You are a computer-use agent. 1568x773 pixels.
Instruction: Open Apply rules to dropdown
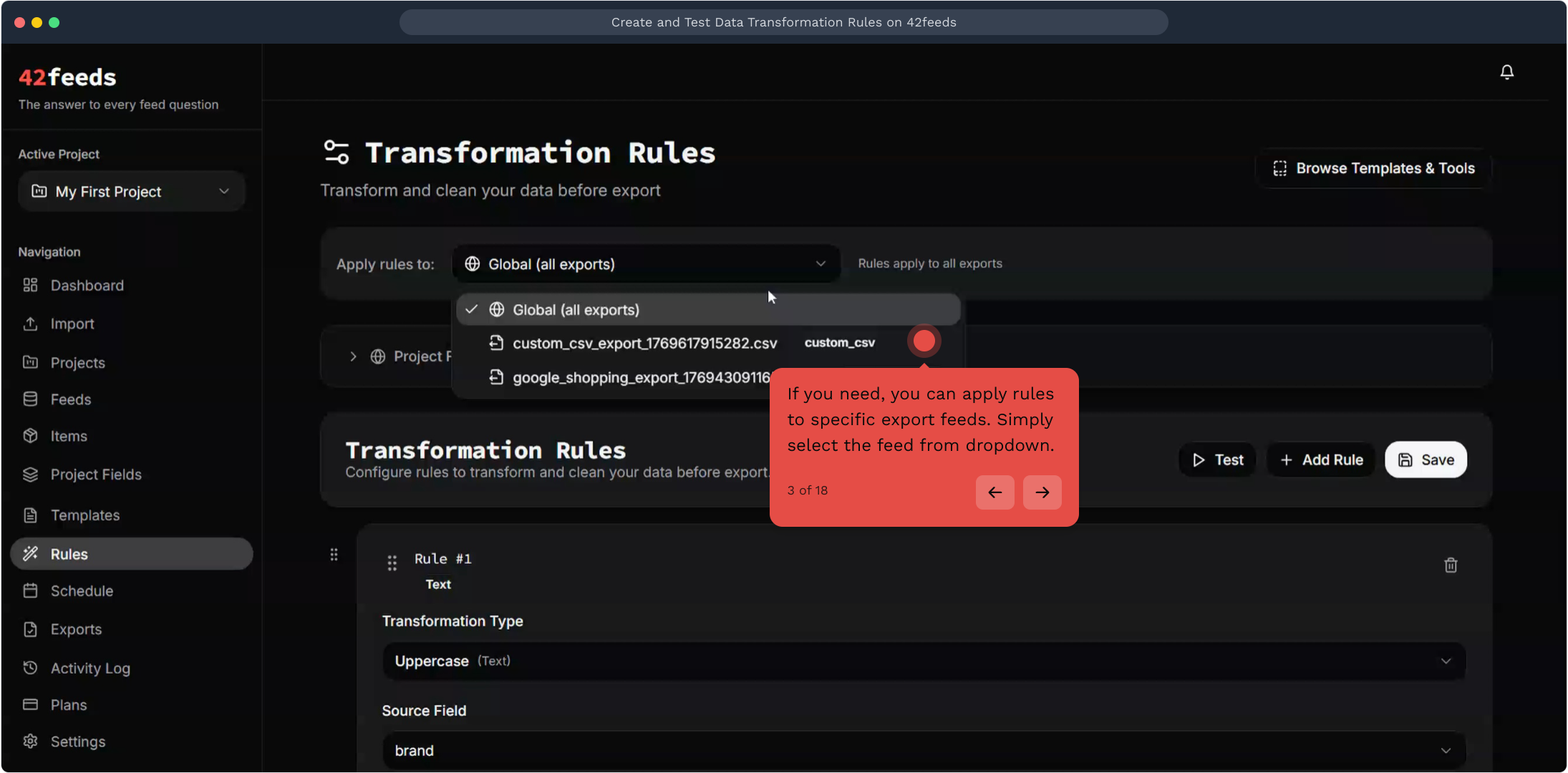point(645,264)
